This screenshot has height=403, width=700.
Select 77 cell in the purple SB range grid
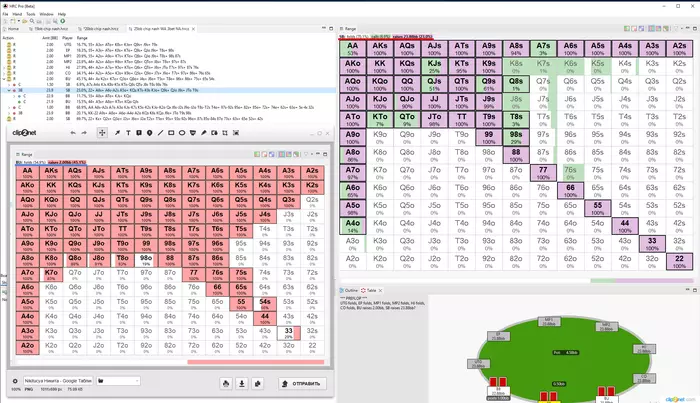click(x=543, y=173)
